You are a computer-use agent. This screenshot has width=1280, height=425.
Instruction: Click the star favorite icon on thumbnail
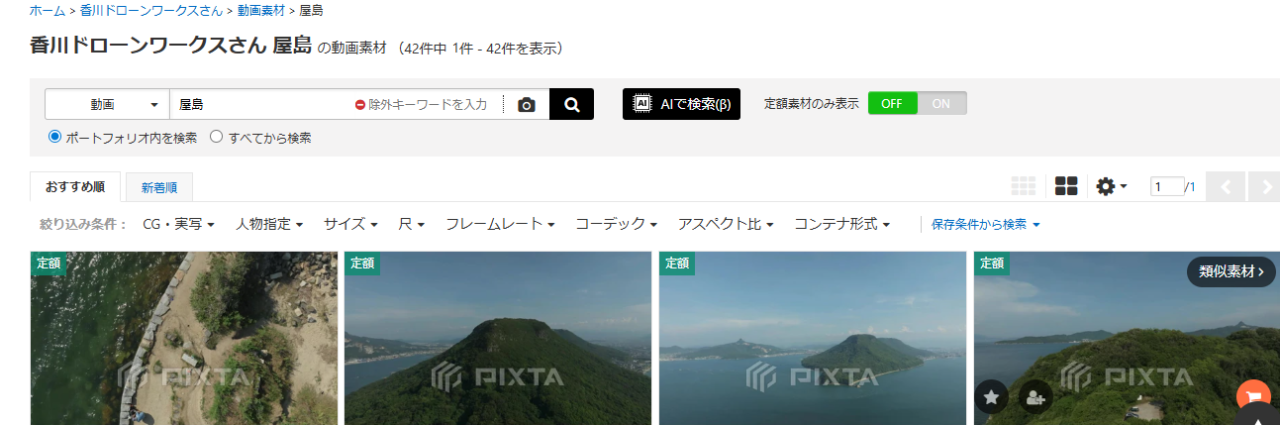pyautogui.click(x=991, y=397)
